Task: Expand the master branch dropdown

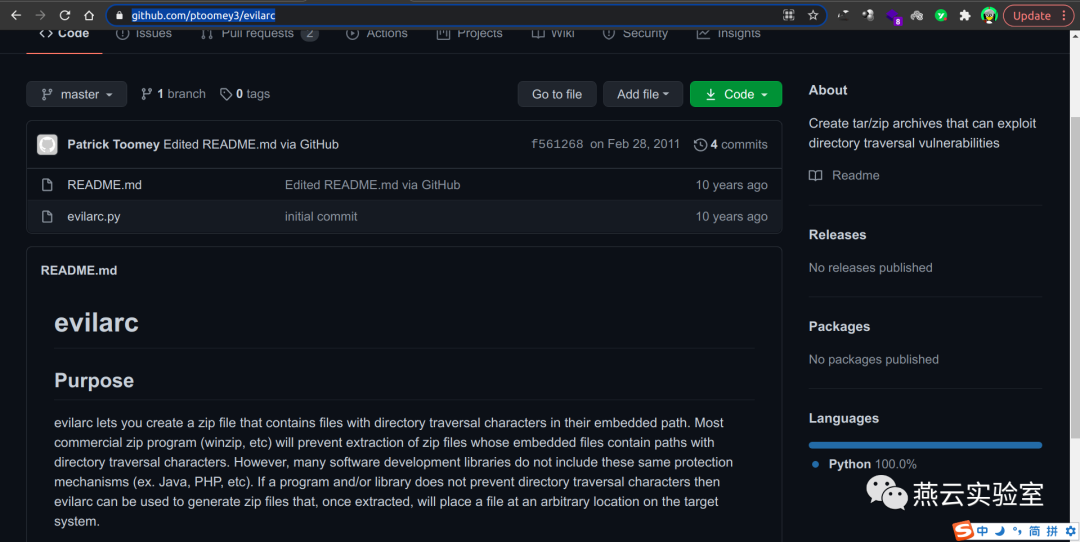Action: (76, 94)
